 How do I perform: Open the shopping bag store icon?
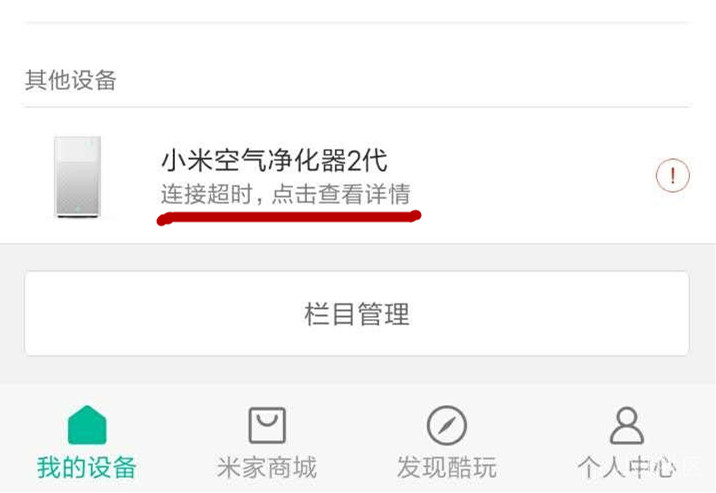click(x=267, y=425)
